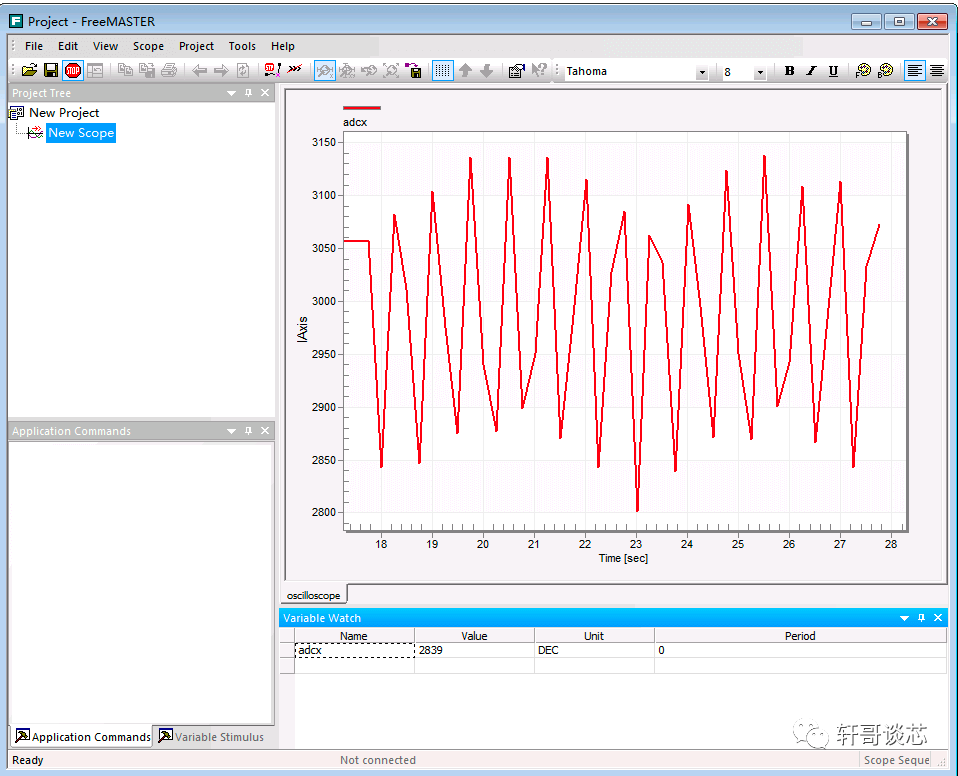Select New Scope in project tree
This screenshot has width=958, height=776.
point(81,133)
